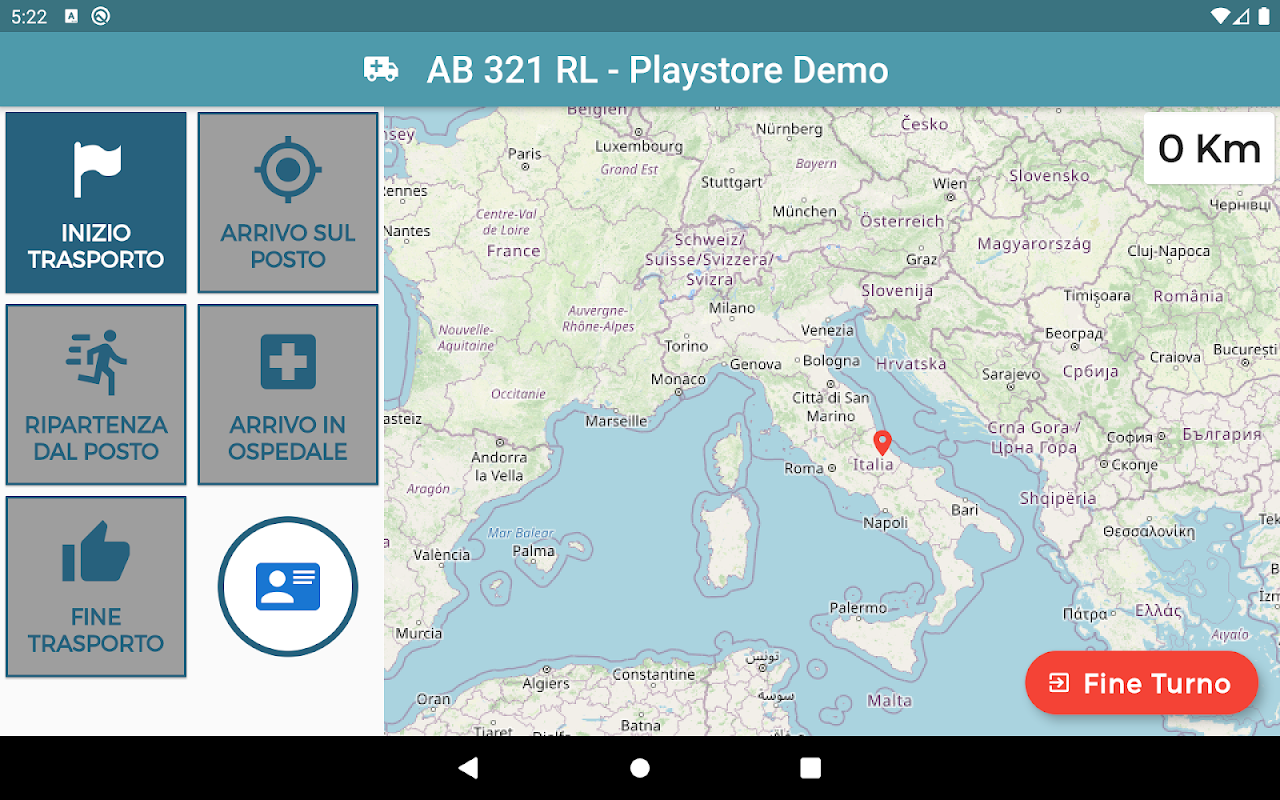This screenshot has height=800, width=1280.
Task: Click the Palermo label on the map
Action: tap(858, 607)
